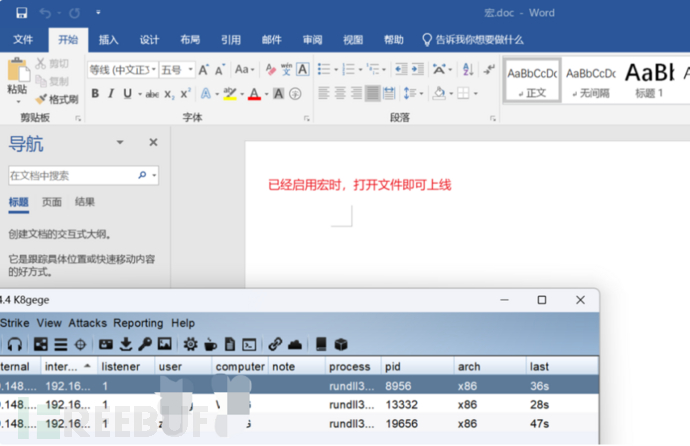The height and width of the screenshot is (446, 690).
Task: Switch to the 布局 ribbon tab
Action: 190,40
